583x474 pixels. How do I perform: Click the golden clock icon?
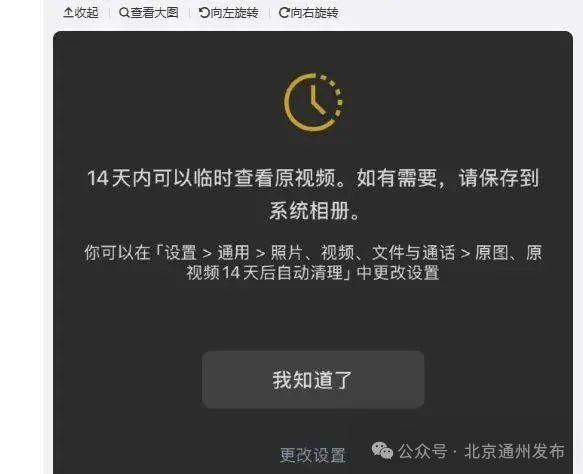(313, 103)
